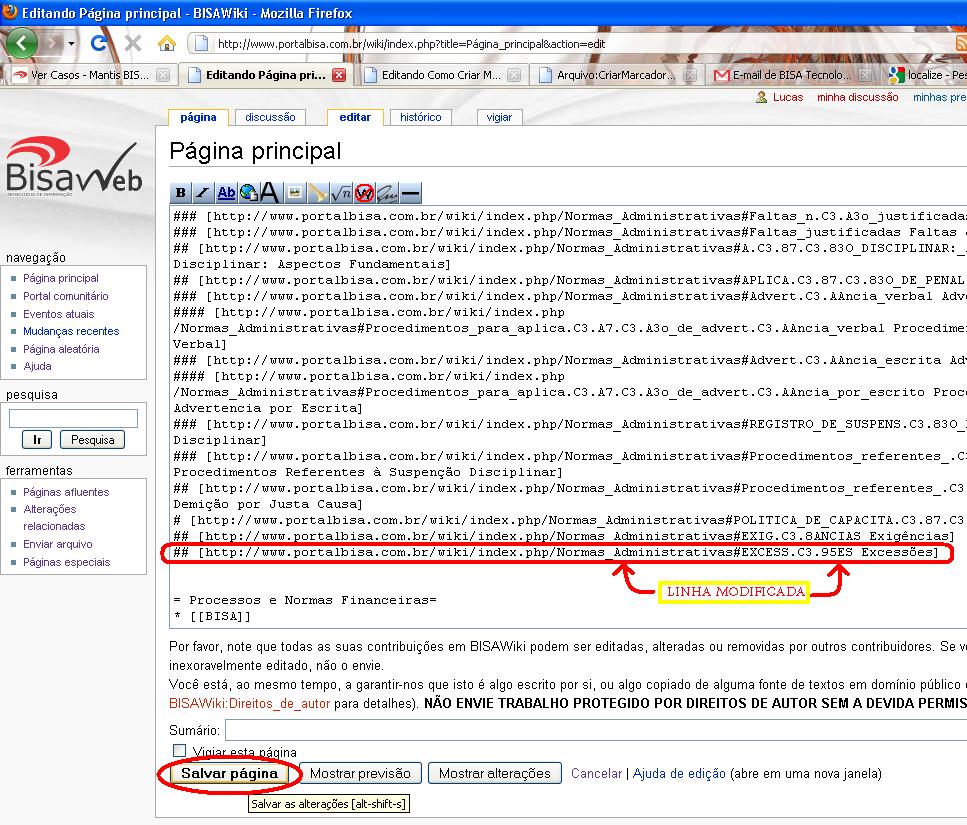Insert internal link with Ab icon
Screen dimensions: 967x825
click(226, 193)
